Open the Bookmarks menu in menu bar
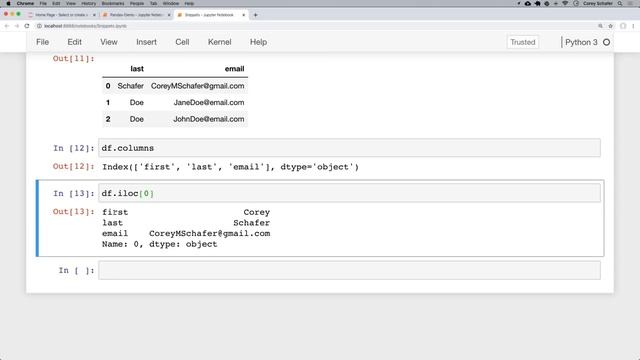Image resolution: width=640 pixels, height=360 pixels. (x=113, y=3)
